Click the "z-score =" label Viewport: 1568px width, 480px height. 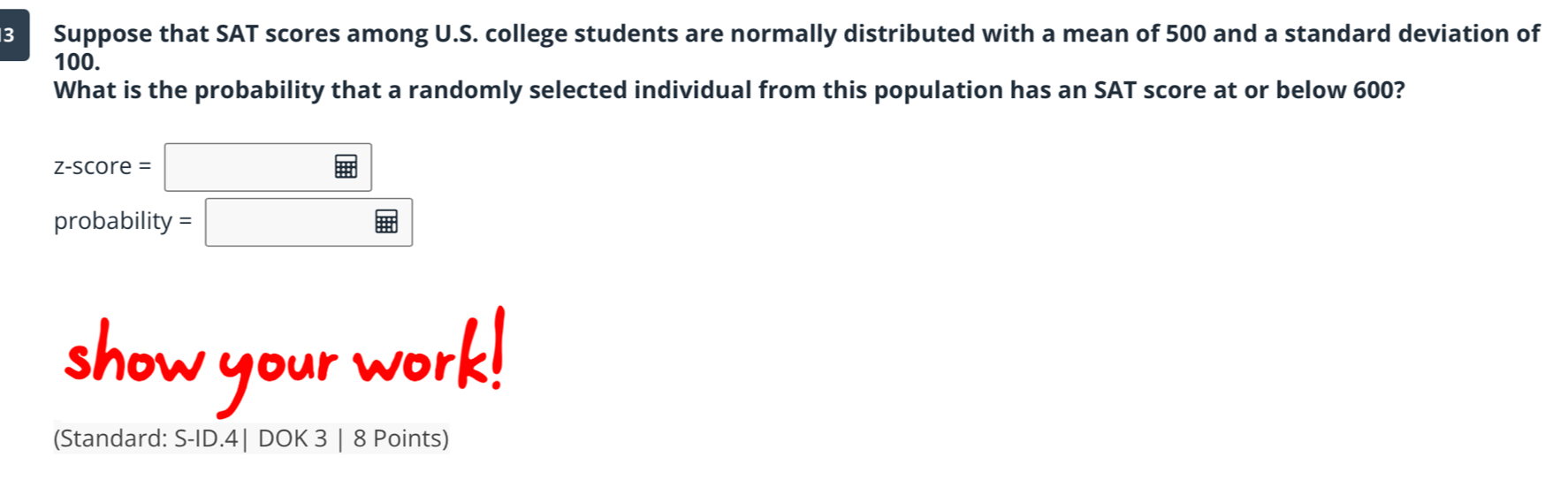pyautogui.click(x=103, y=166)
